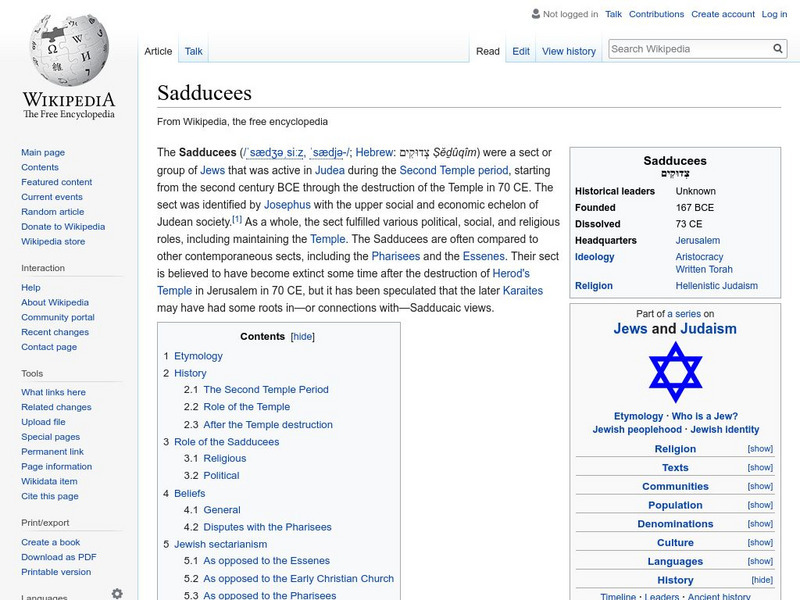Open the user Talk link at top
Image resolution: width=800 pixels, height=600 pixels.
(613, 14)
